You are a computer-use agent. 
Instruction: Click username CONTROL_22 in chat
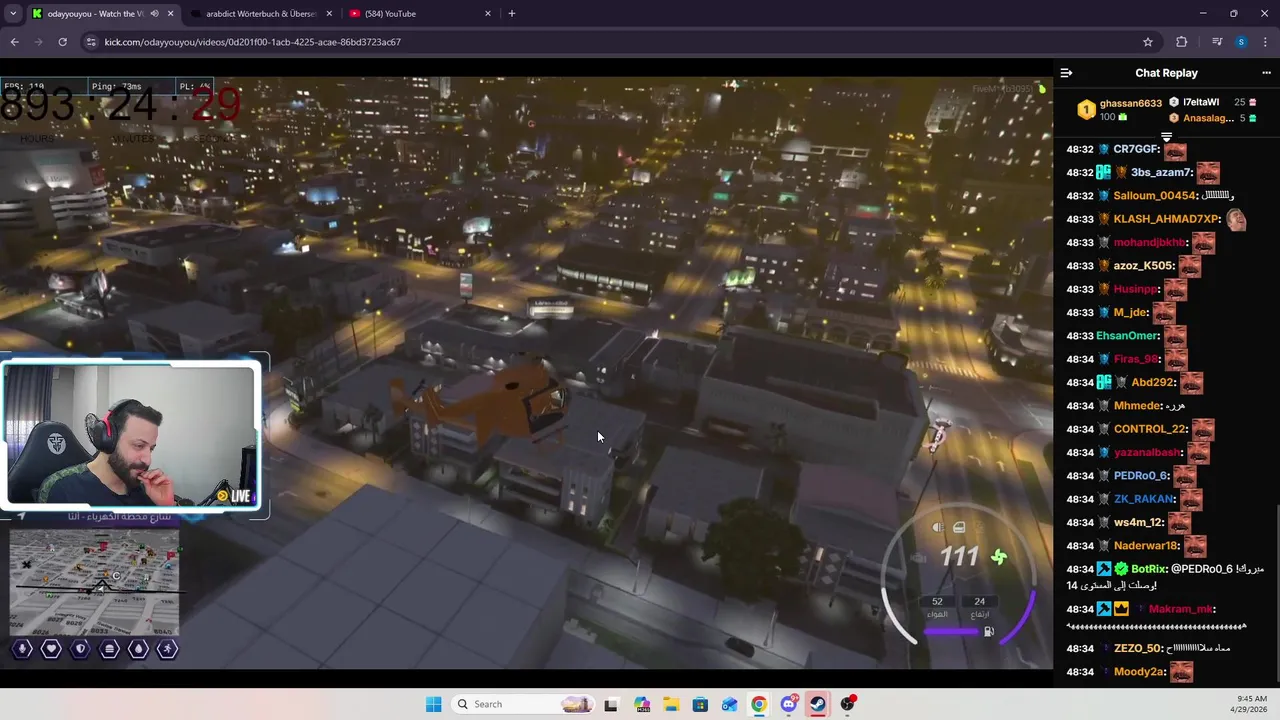[1150, 429]
